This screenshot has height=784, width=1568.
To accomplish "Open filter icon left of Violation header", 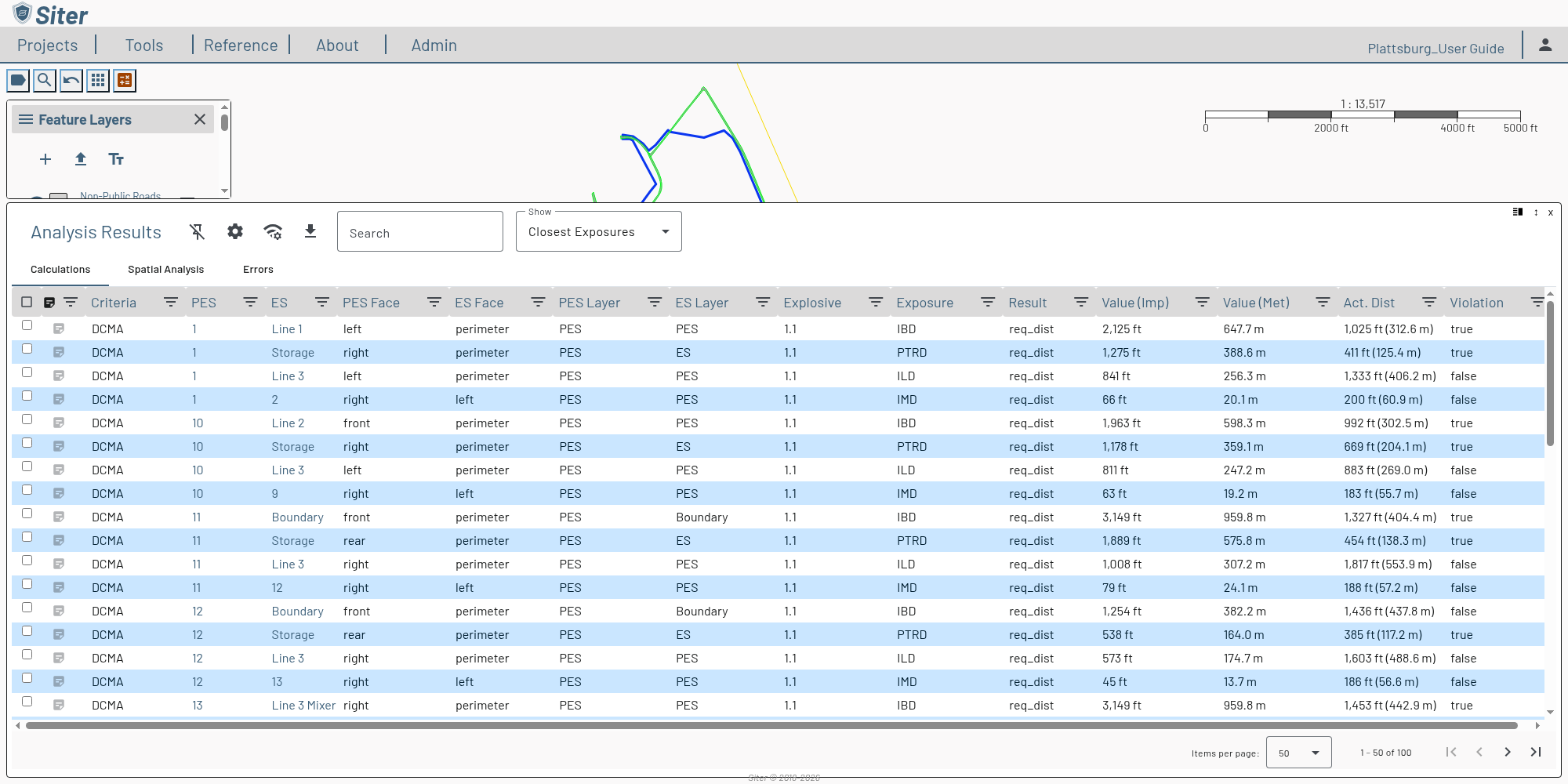I will [x=1429, y=303].
